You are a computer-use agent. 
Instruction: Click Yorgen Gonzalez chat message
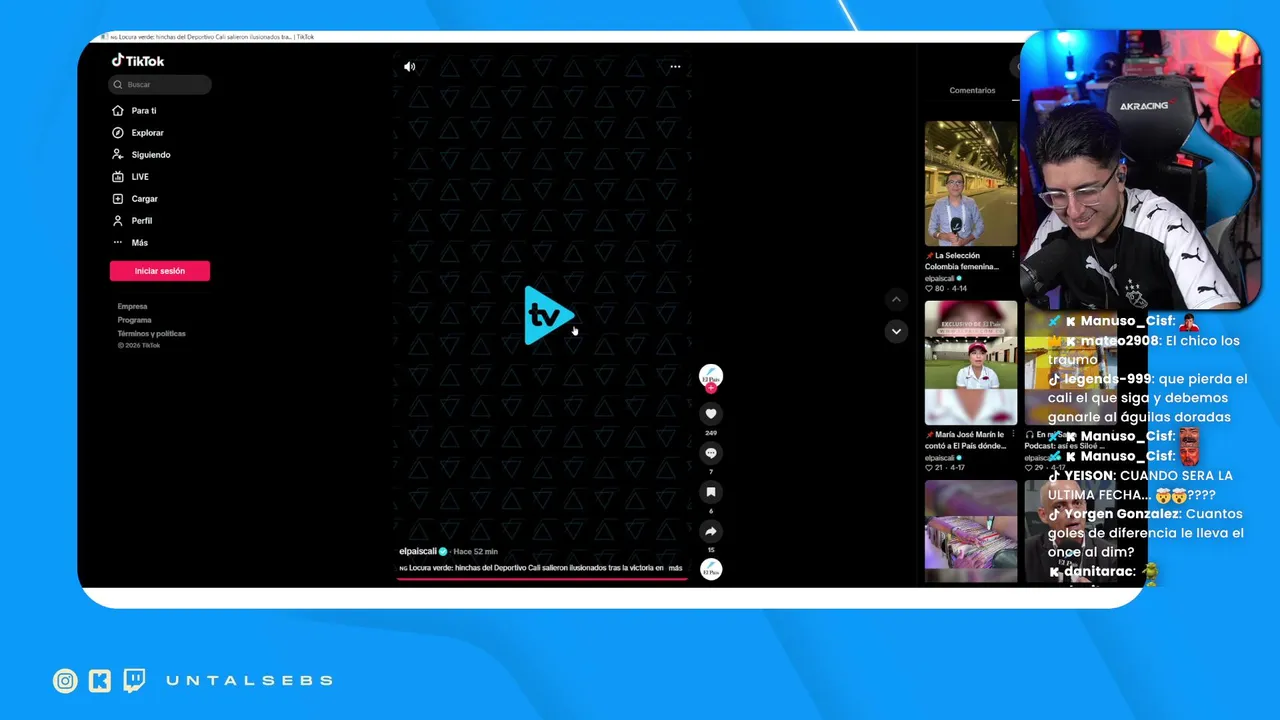click(1146, 533)
